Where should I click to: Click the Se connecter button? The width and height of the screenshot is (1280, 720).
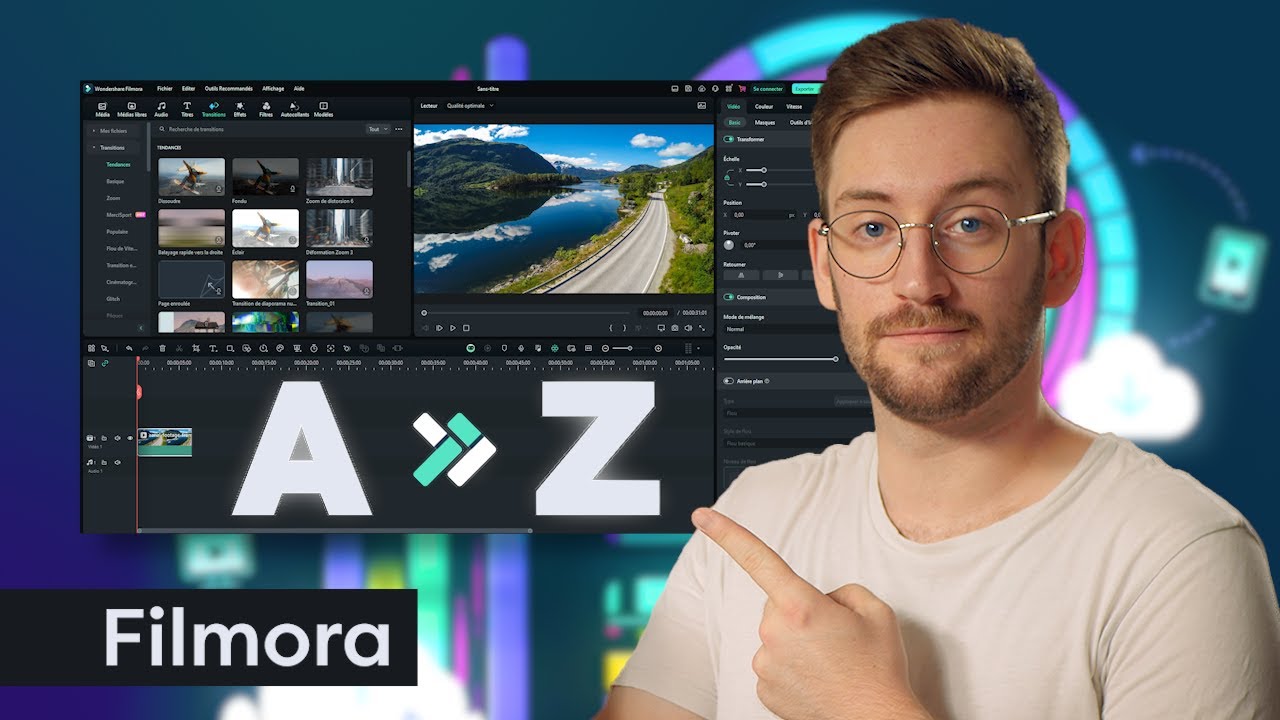(768, 89)
